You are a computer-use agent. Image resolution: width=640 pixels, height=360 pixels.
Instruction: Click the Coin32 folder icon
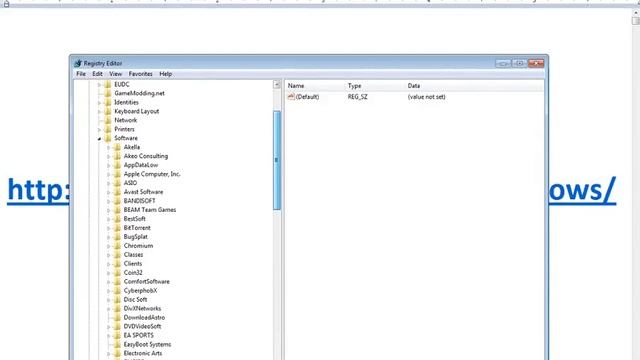point(117,273)
